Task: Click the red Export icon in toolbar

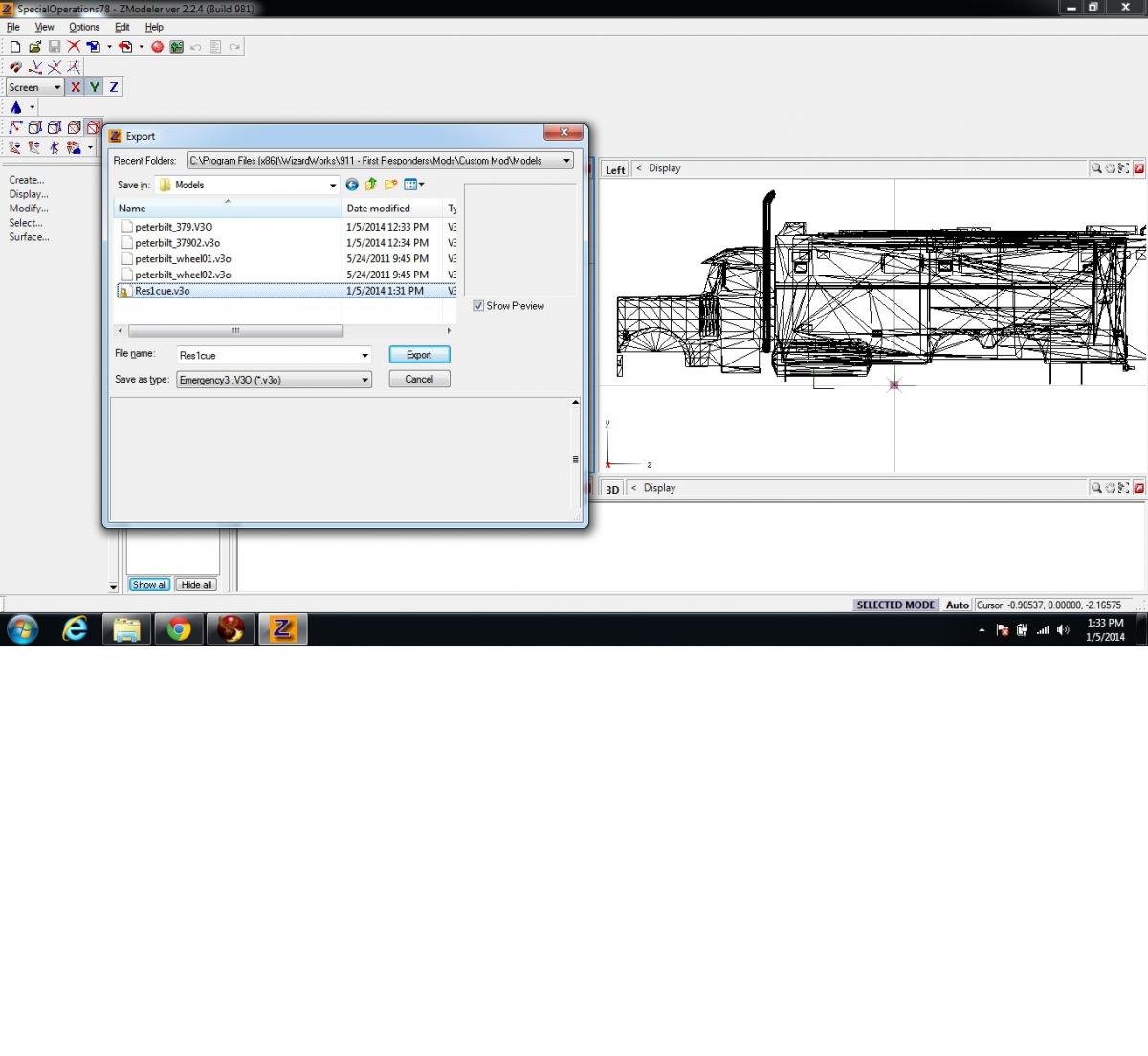Action: [125, 47]
